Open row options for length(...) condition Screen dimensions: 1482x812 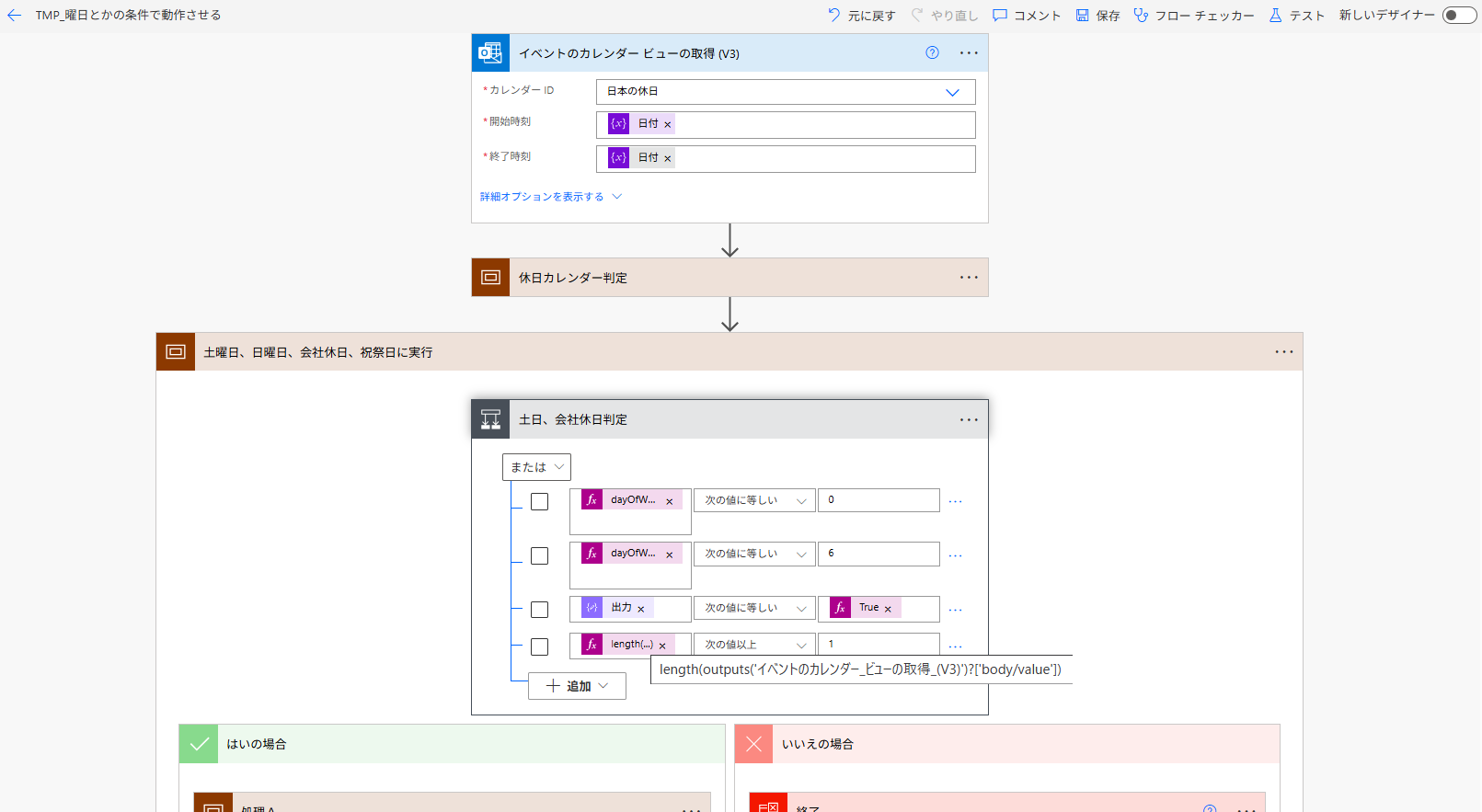955,646
